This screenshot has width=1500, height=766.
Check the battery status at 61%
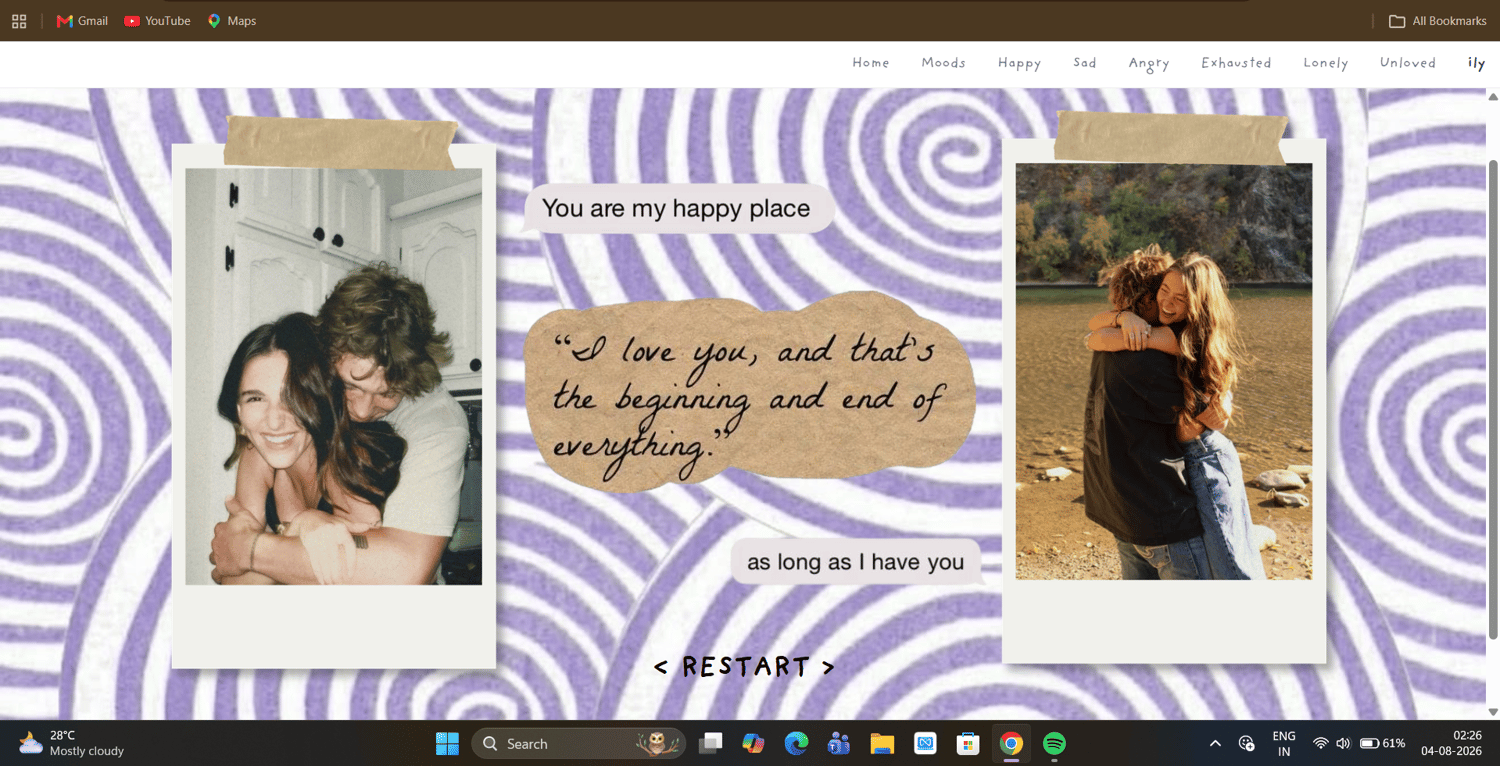click(1382, 743)
